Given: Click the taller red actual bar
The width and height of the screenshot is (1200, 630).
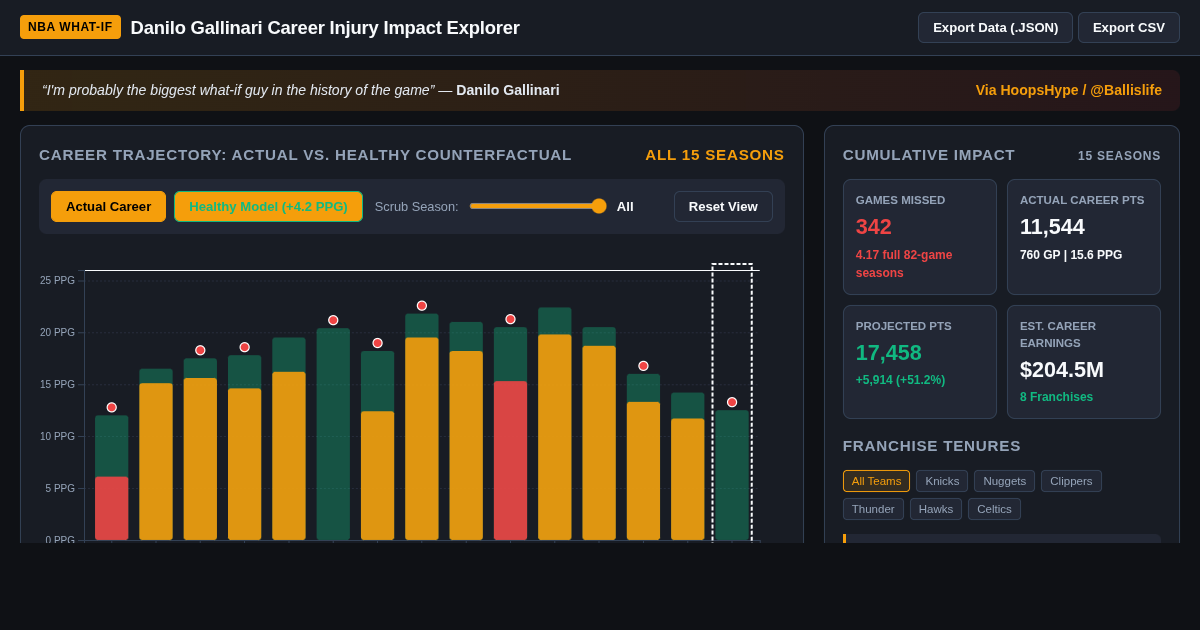Looking at the screenshot, I should pyautogui.click(x=510, y=461).
